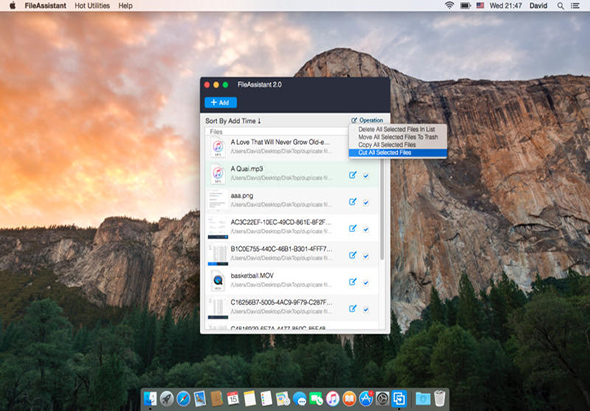Select the A Quai.mp3 file name
590x411 pixels.
[x=247, y=169]
